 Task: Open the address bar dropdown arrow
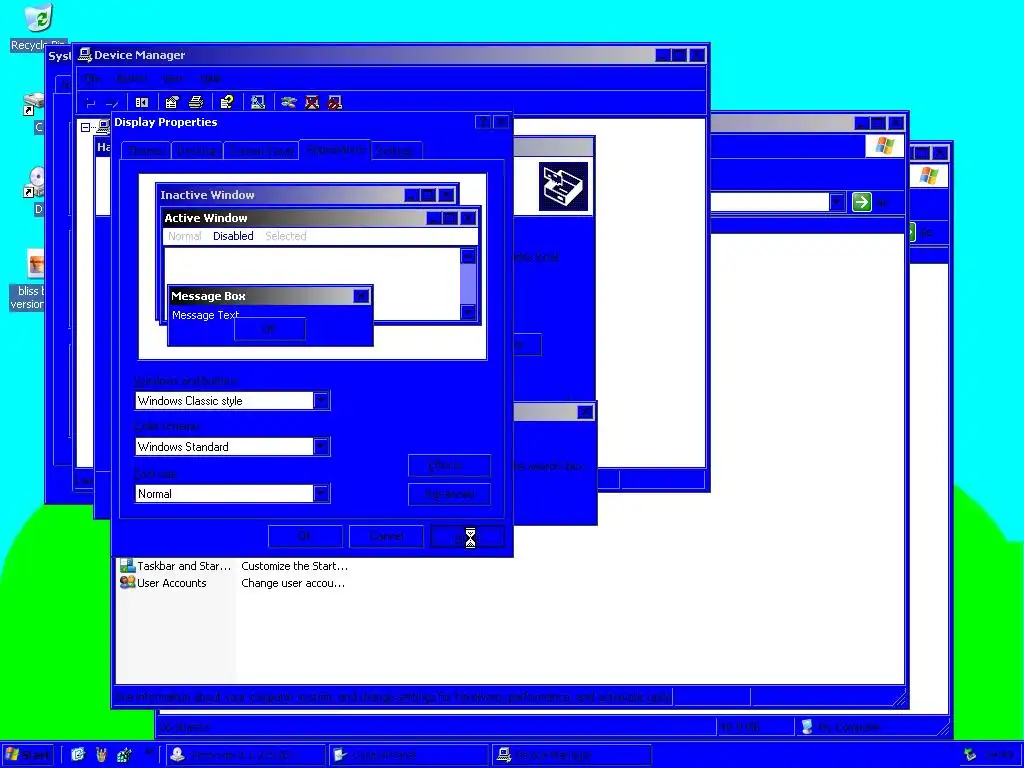(x=837, y=202)
